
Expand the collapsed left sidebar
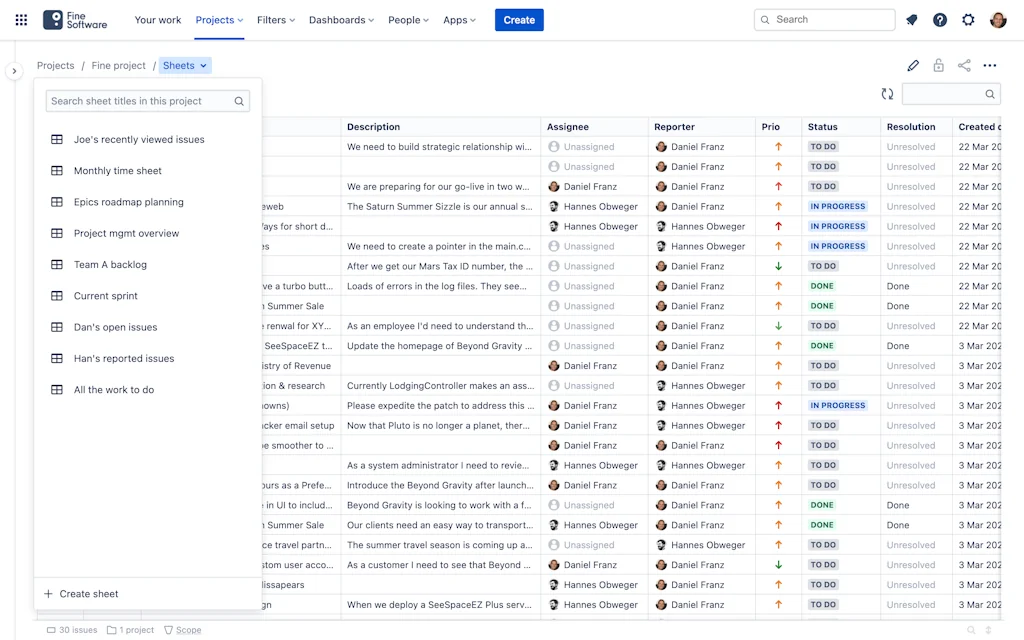(14, 71)
